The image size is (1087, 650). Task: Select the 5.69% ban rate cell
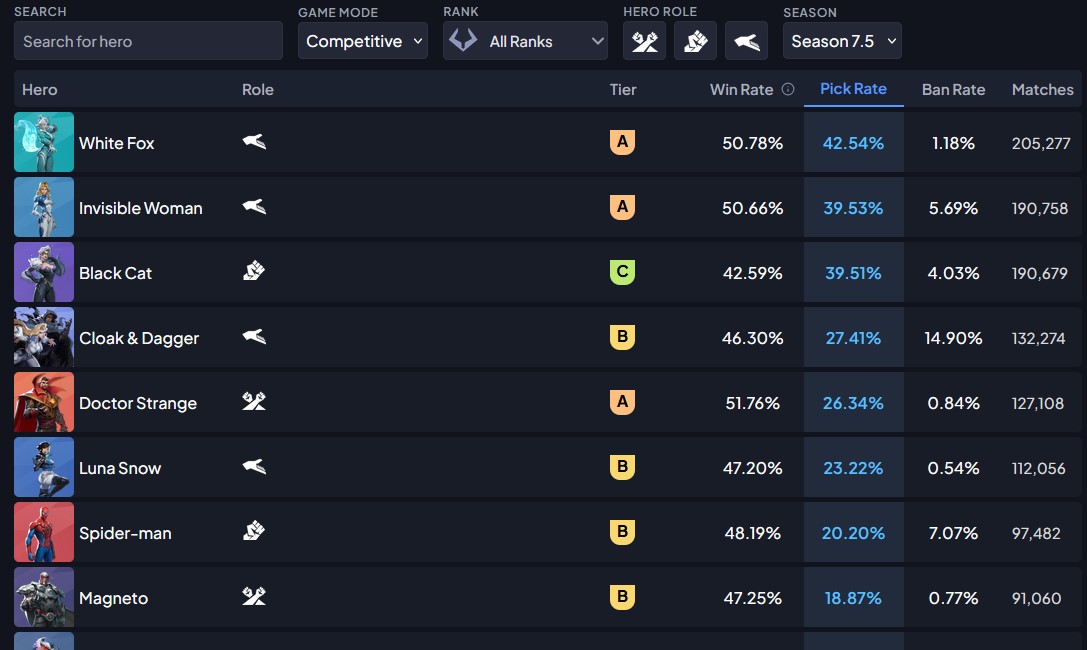[x=953, y=208]
